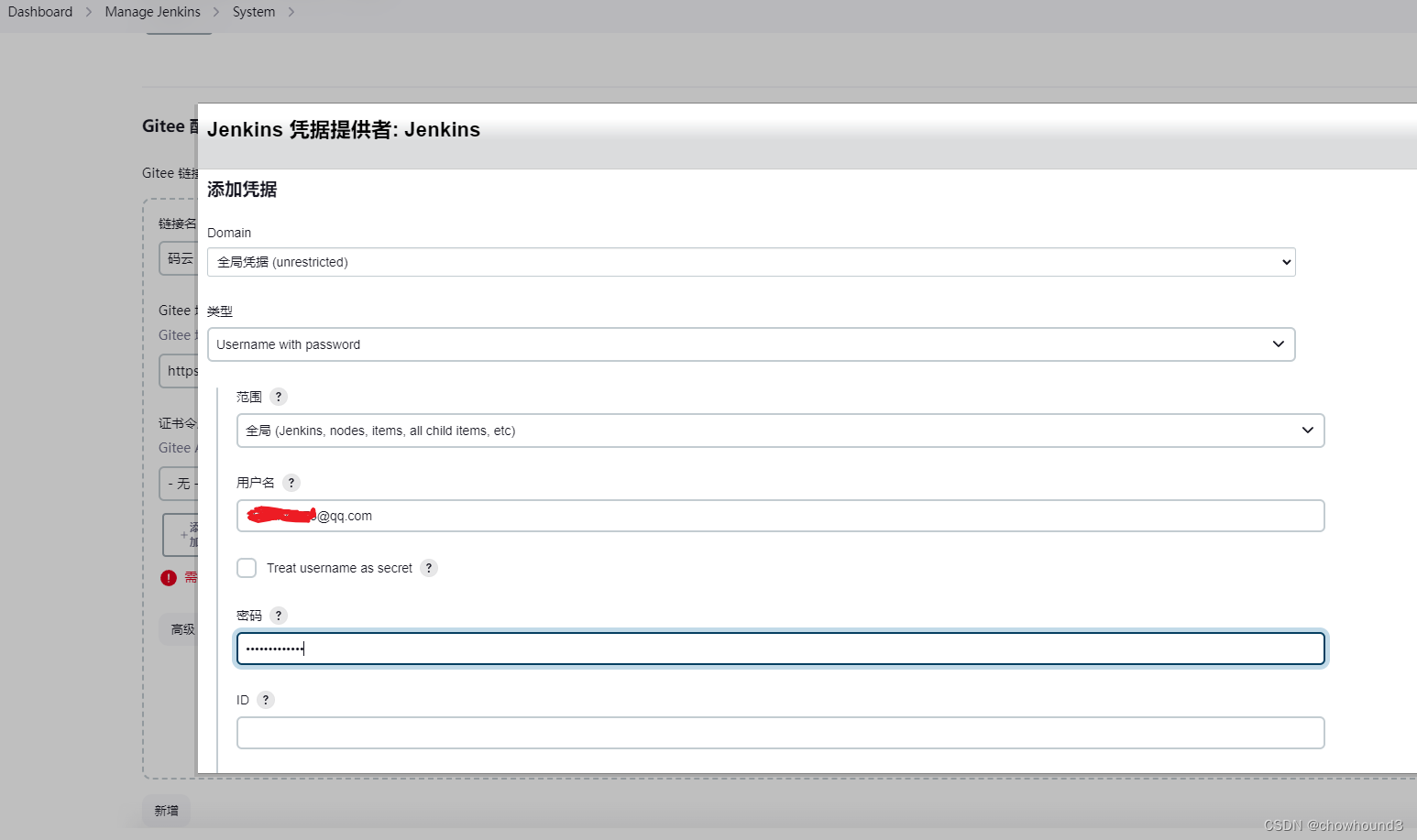1417x840 pixels.
Task: Click the Domain label
Action: 229,233
